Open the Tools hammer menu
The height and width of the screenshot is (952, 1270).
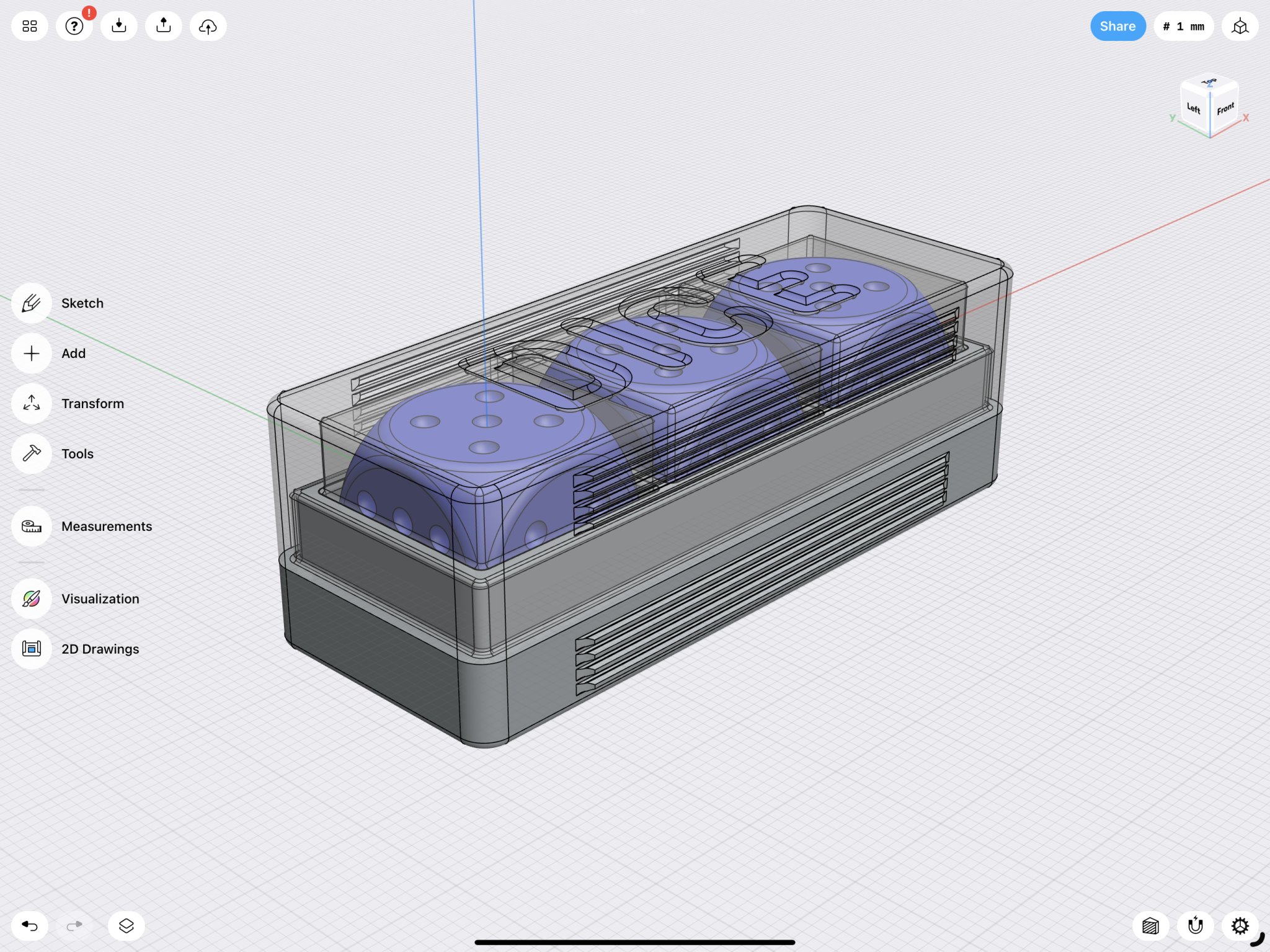coord(31,454)
